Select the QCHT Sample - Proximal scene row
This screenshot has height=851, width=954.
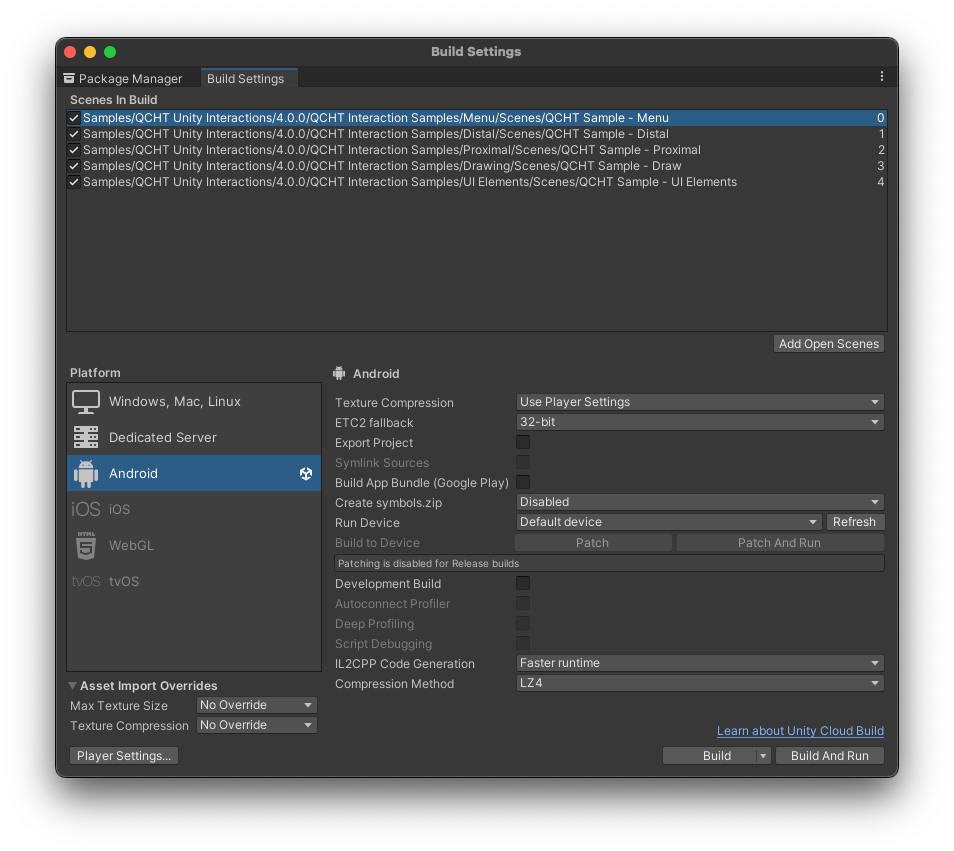pos(477,150)
